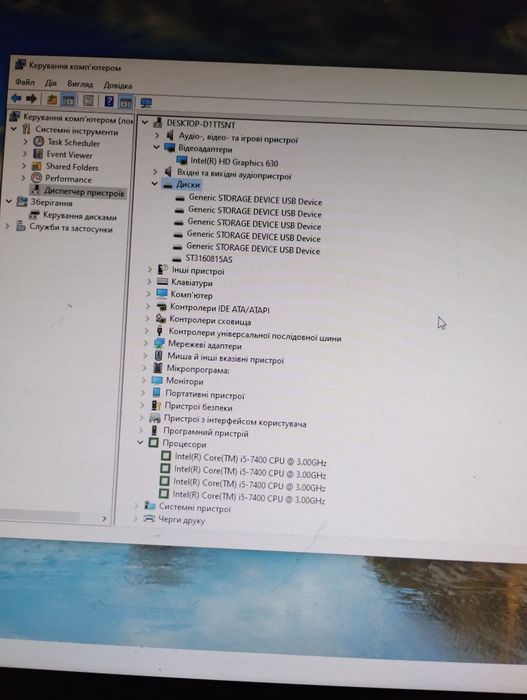Click the Intel(R) HD Graphics 630 adapter icon
The image size is (527, 700).
[182, 160]
